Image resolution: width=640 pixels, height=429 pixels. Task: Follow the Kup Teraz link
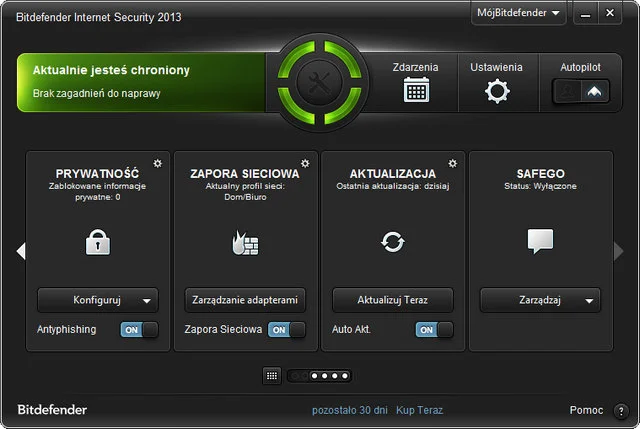tap(419, 410)
